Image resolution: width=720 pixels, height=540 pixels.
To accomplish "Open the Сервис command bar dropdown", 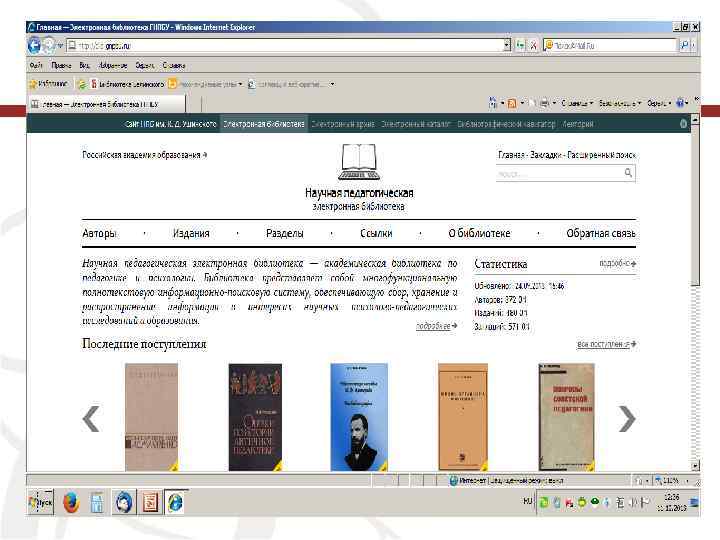I will [x=659, y=103].
